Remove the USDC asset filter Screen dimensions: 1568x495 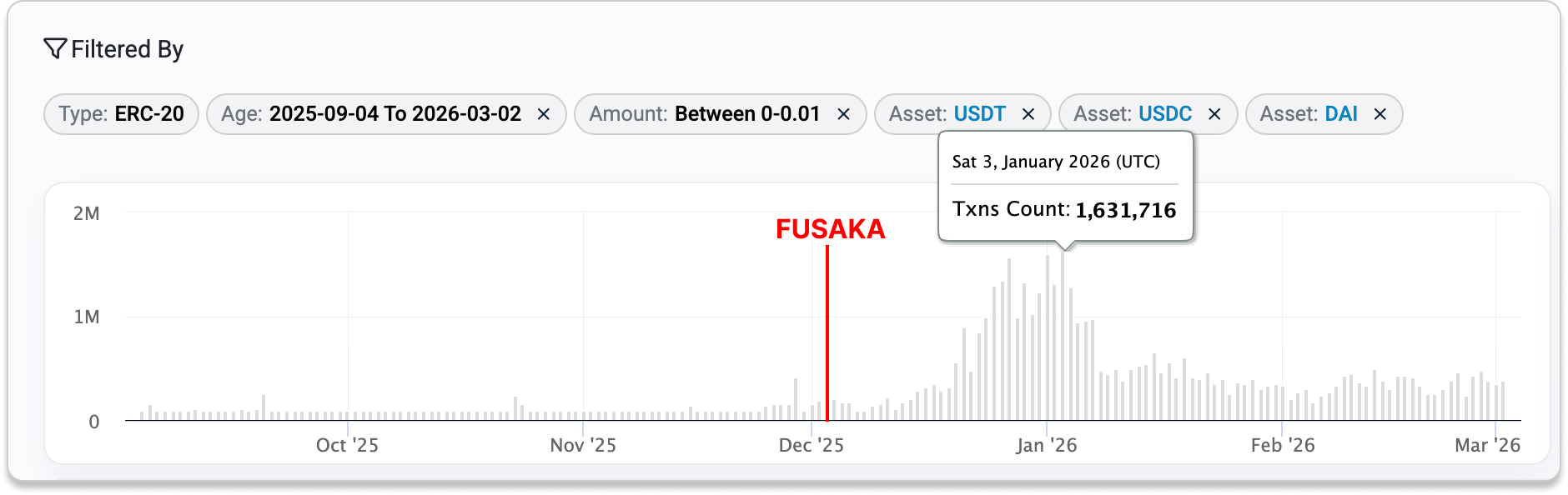coord(1214,114)
